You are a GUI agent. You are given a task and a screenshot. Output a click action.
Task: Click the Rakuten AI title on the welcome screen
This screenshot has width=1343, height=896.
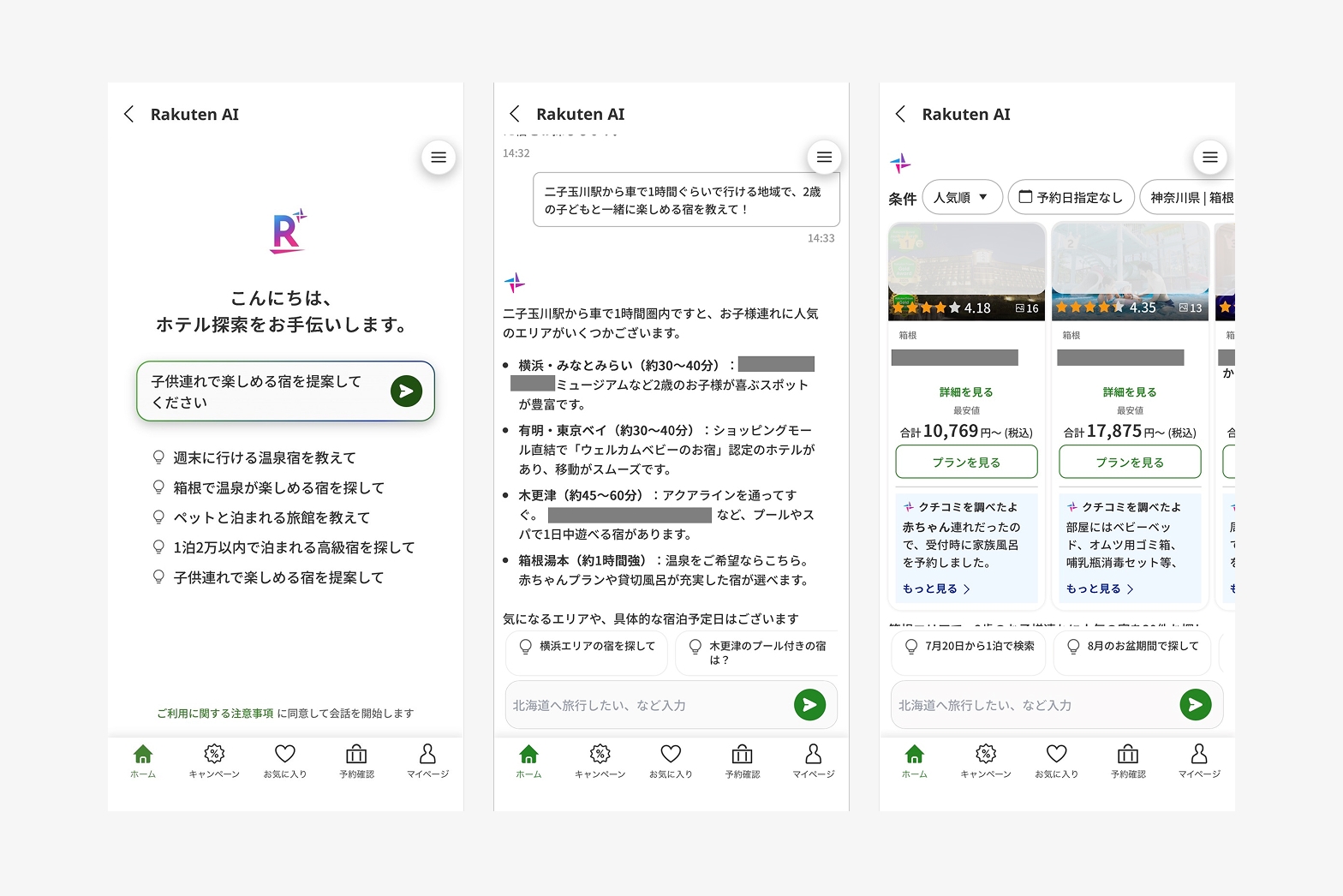coord(194,114)
